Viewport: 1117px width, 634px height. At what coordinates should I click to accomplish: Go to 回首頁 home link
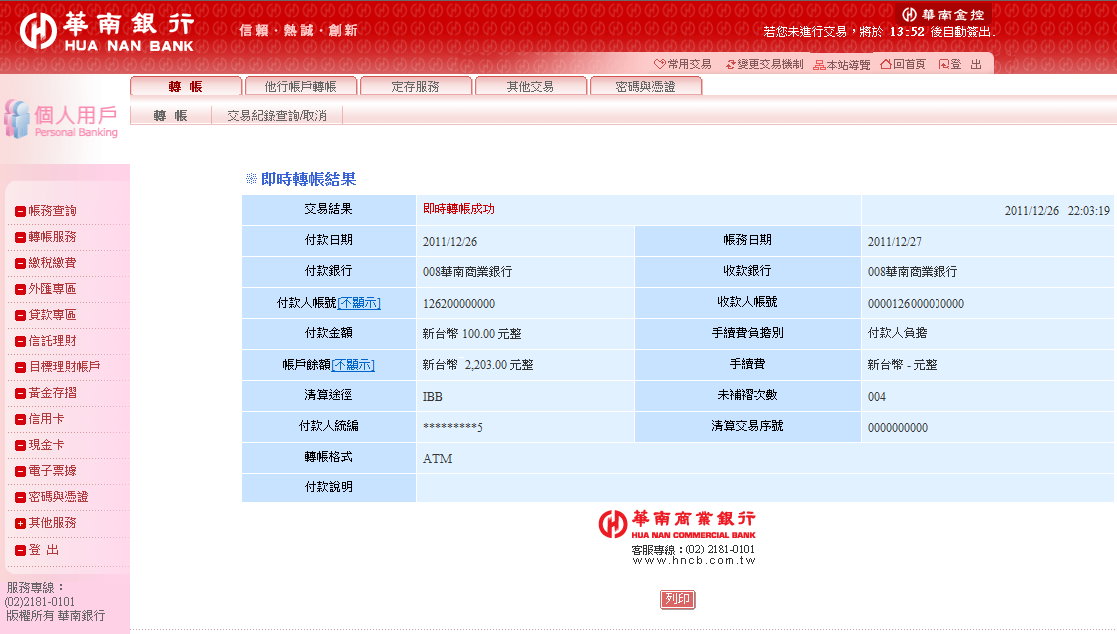click(x=903, y=64)
